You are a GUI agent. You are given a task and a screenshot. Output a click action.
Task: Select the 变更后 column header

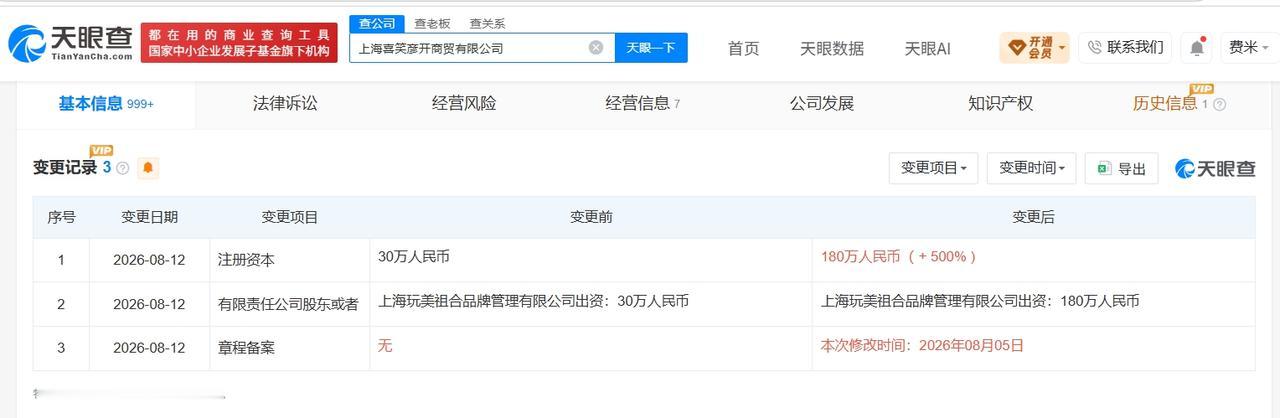tap(1033, 217)
